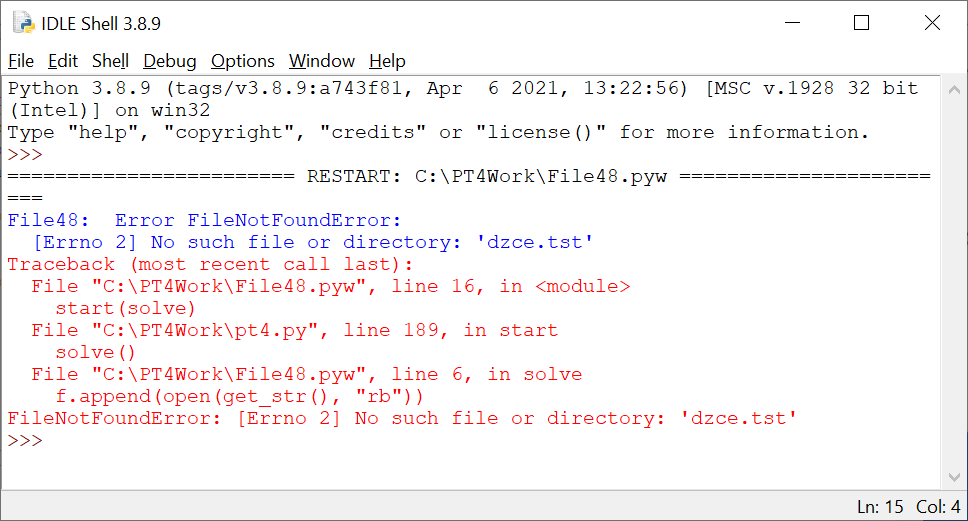Click the scrollbar down arrow
968x521 pixels.
coord(954,477)
